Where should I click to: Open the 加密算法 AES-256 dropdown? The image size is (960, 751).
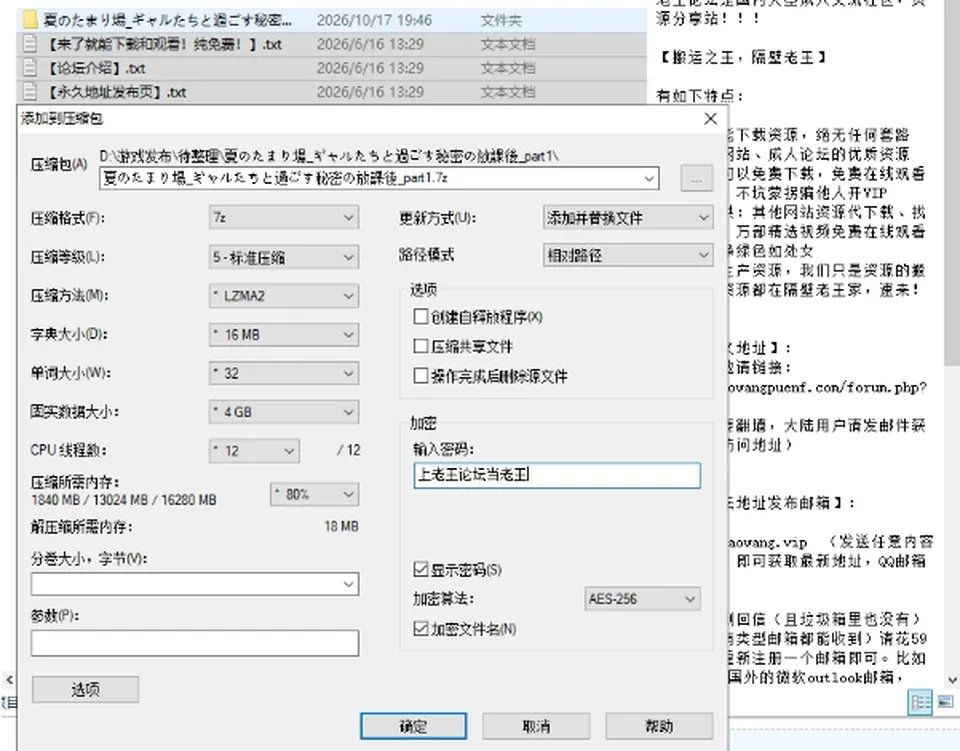[x=642, y=599]
